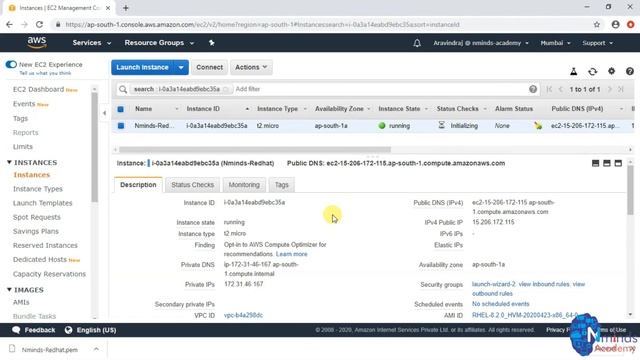Collapse the IMAGES sidebar section
Image resolution: width=640 pixels, height=360 pixels.
pyautogui.click(x=9, y=290)
